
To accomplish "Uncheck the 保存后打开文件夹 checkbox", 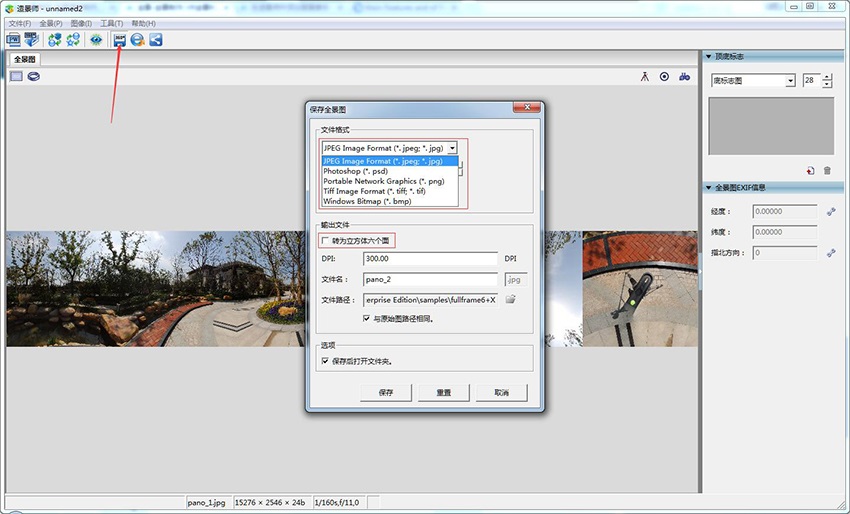I will coord(325,361).
